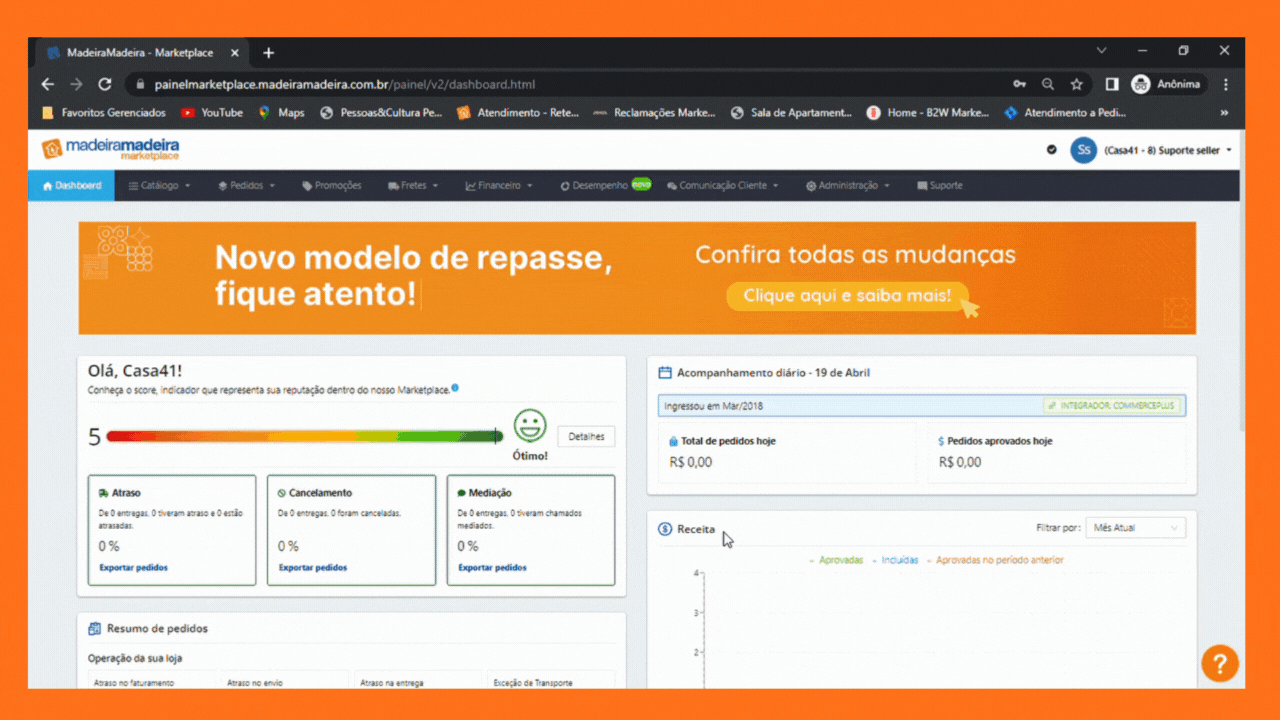Show more bookmarks with double-chevron
The image size is (1280, 720).
click(x=1225, y=113)
